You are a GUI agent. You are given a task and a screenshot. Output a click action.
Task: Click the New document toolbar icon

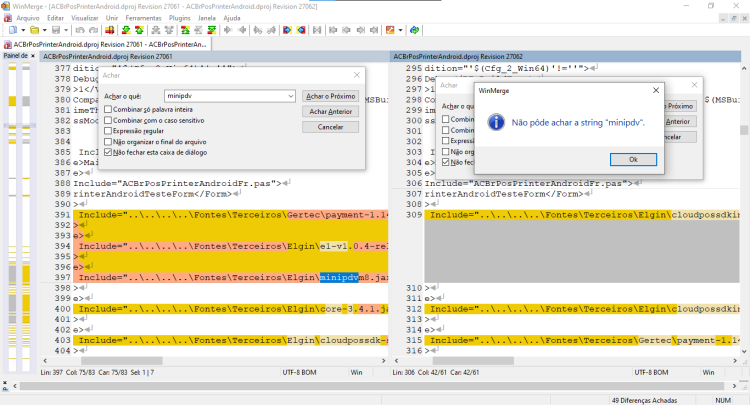pos(13,30)
